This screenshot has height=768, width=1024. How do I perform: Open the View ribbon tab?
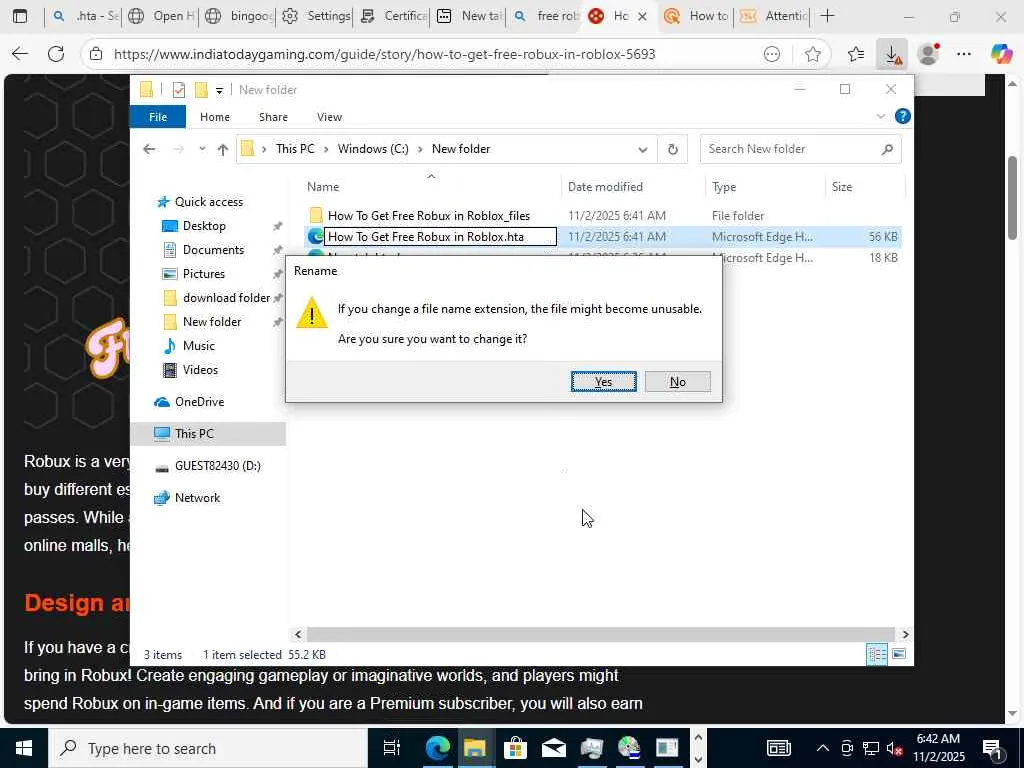tap(329, 117)
